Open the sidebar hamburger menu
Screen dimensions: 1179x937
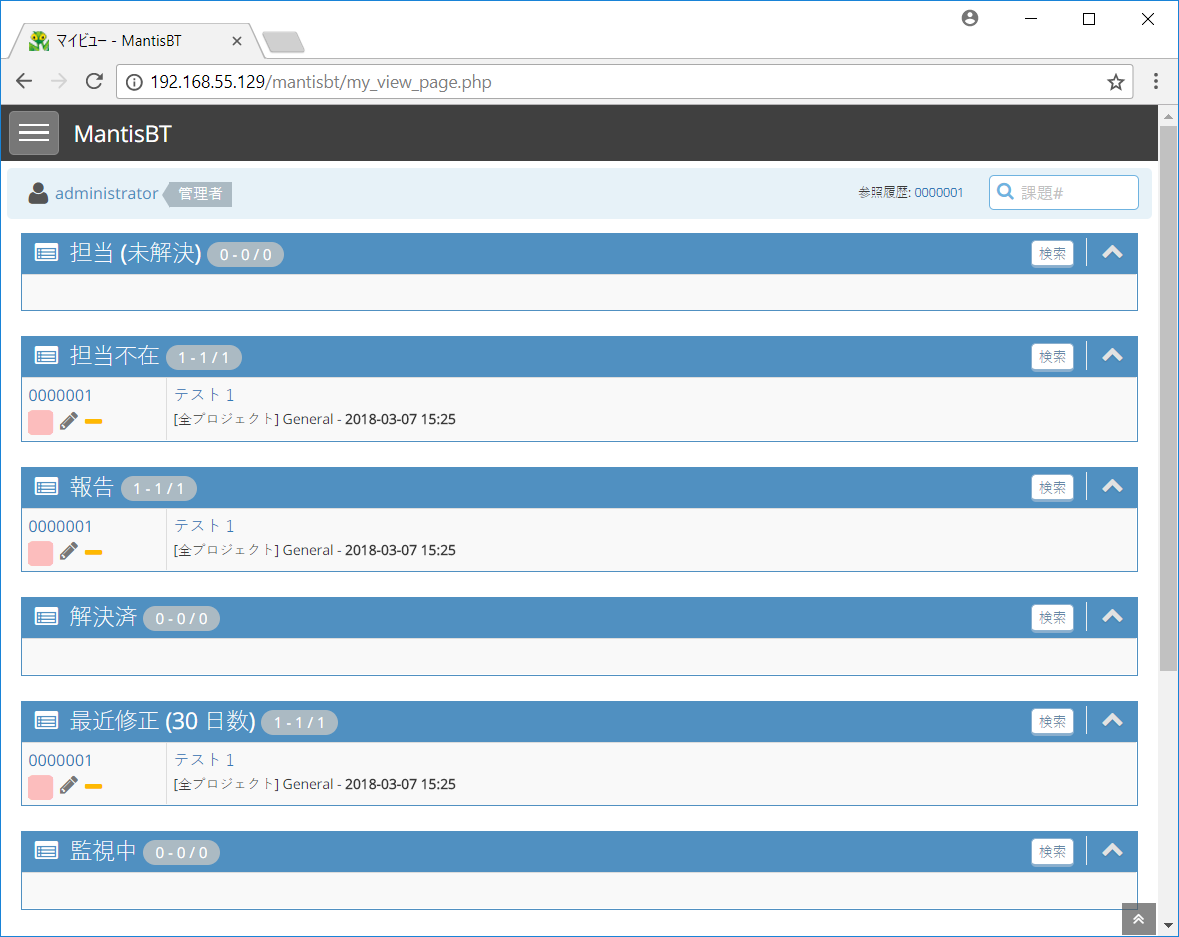pos(33,132)
